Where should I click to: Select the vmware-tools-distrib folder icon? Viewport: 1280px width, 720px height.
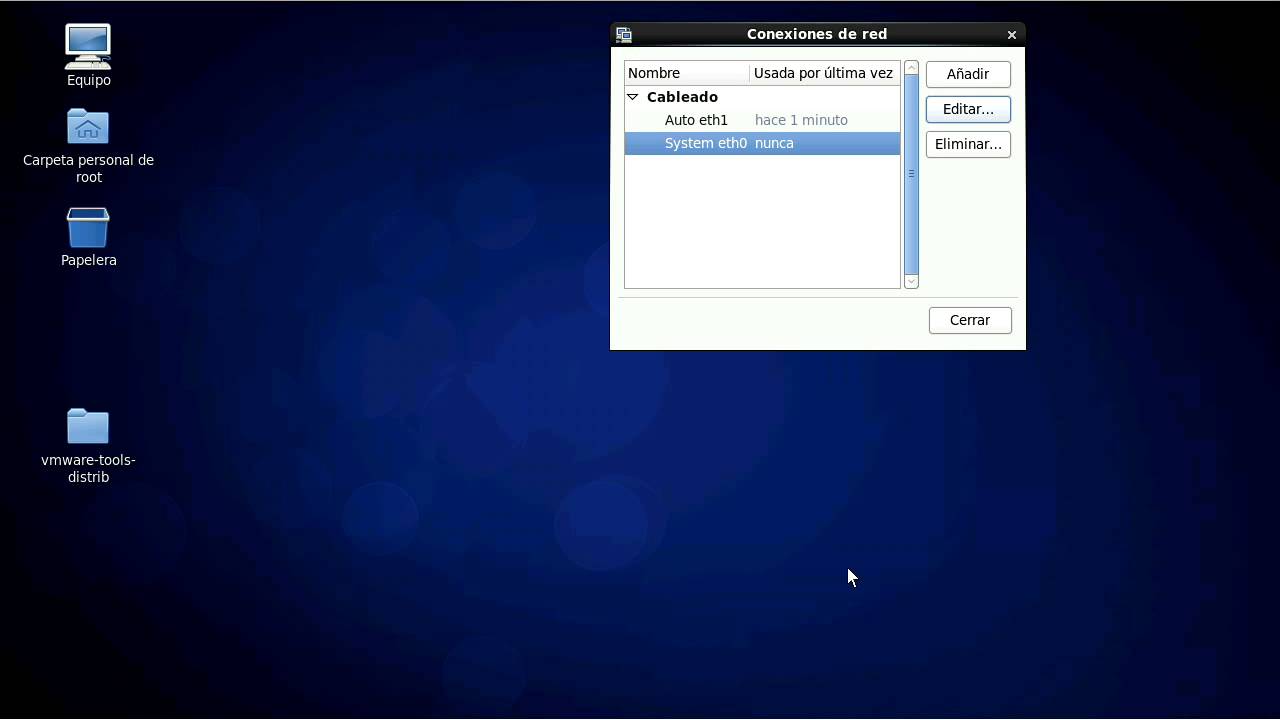pos(88,426)
